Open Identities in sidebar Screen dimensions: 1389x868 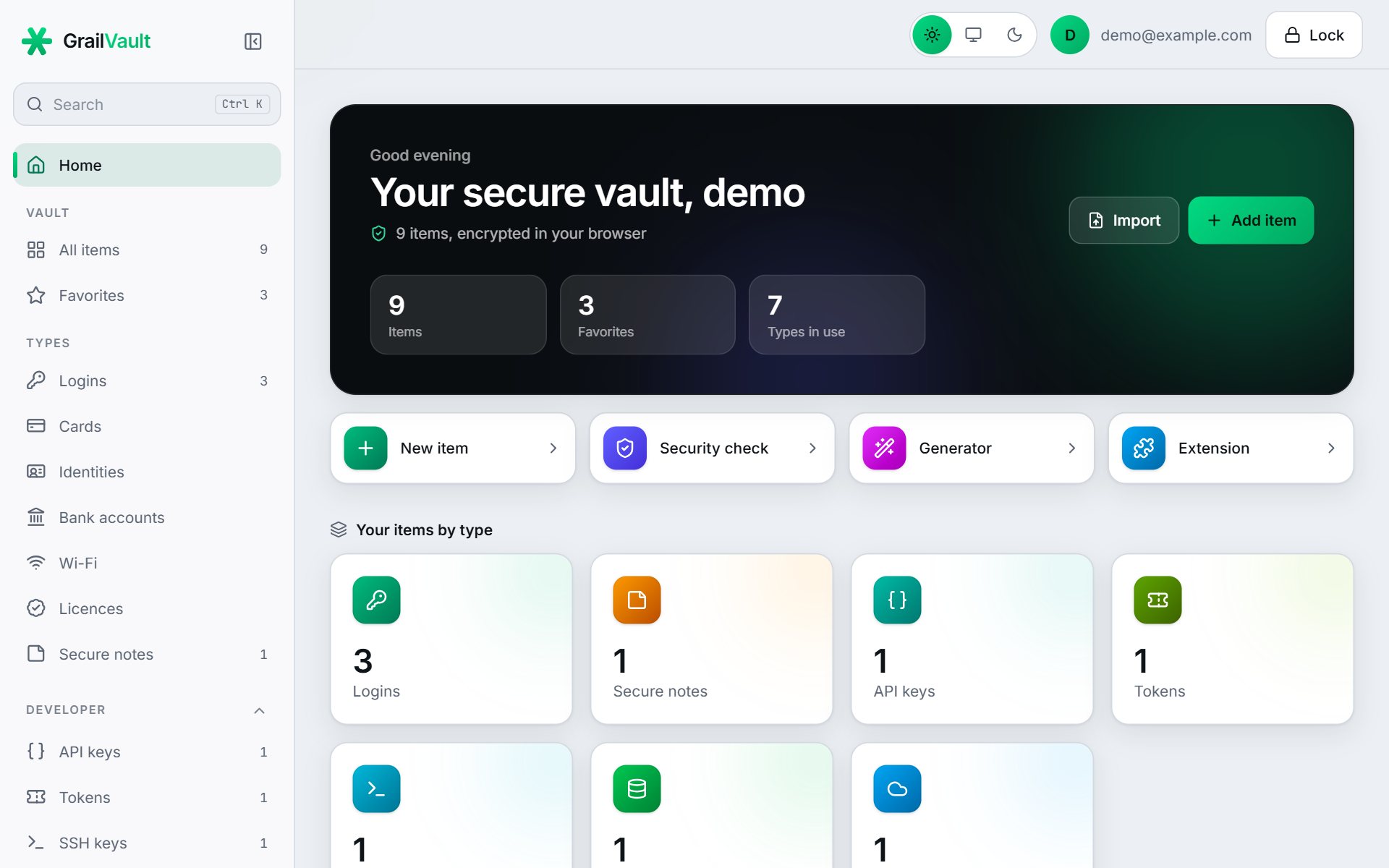tap(147, 472)
